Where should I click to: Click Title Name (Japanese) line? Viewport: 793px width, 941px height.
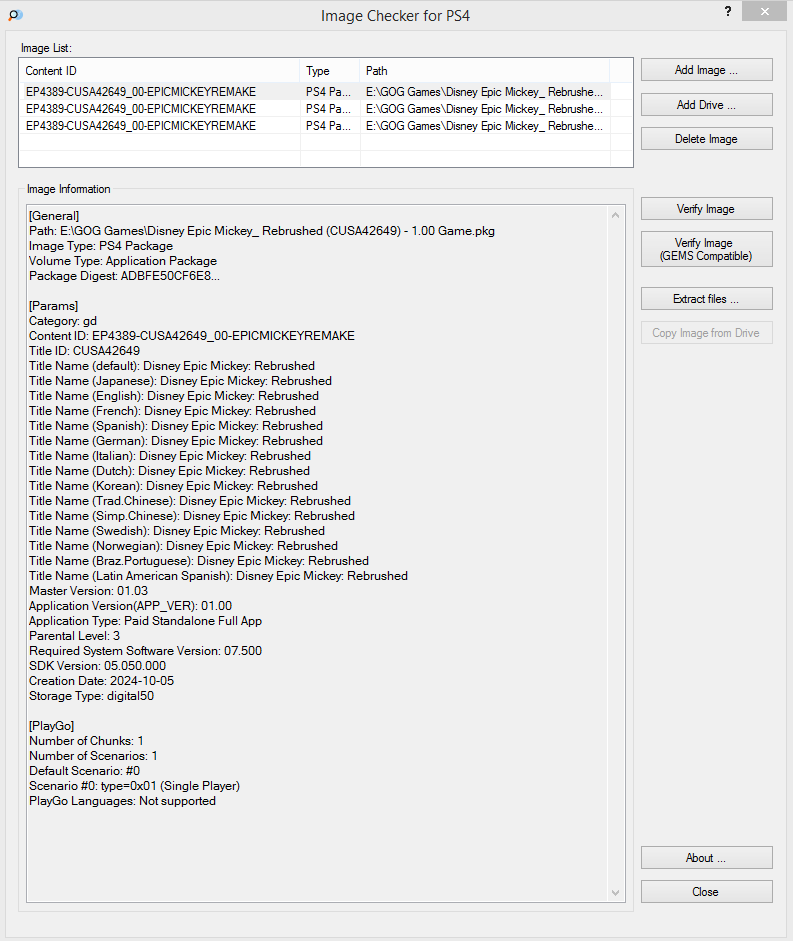180,381
